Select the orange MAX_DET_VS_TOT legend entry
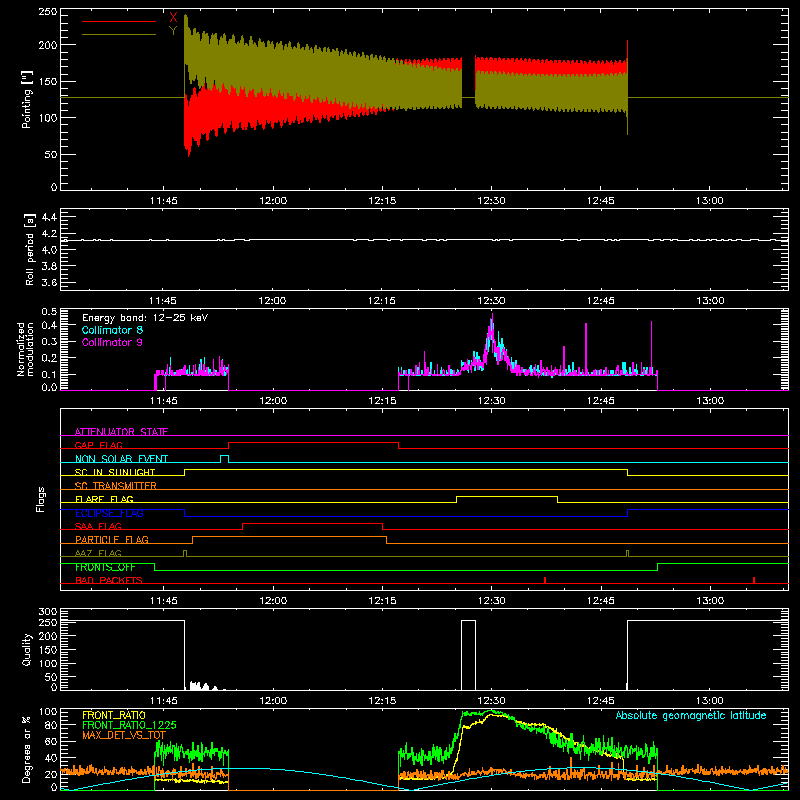Image resolution: width=800 pixels, height=800 pixels. tap(124, 735)
